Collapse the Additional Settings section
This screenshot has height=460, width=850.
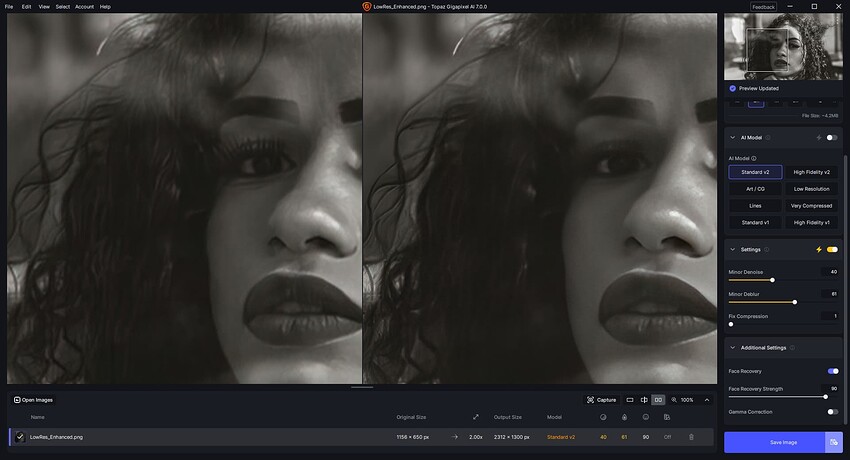click(x=732, y=348)
